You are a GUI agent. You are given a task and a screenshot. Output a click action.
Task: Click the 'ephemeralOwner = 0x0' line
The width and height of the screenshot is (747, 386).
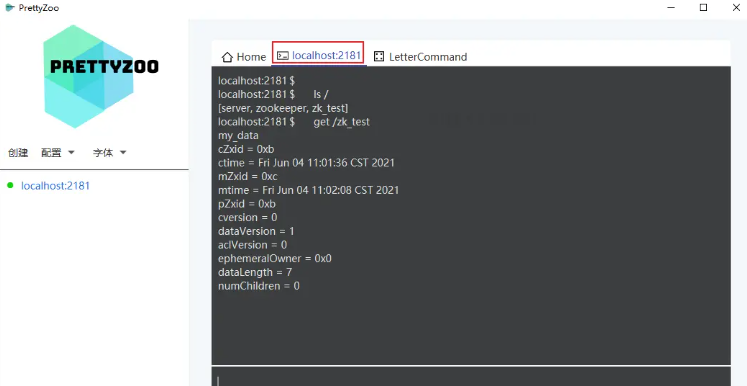[x=274, y=258]
